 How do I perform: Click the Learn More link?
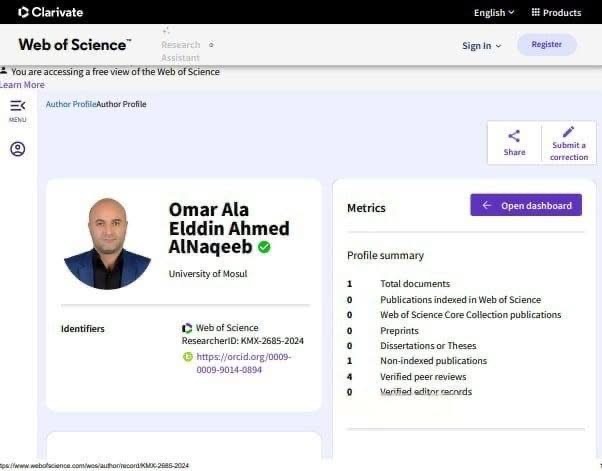(22, 85)
